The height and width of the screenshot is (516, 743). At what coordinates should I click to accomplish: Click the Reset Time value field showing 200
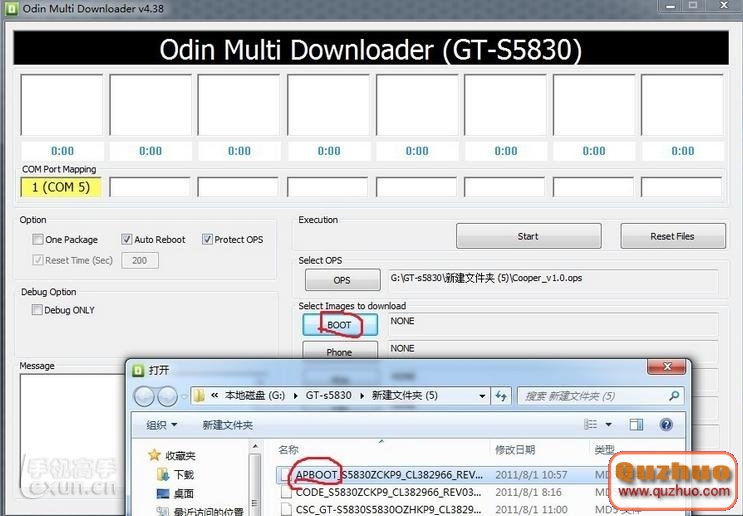pyautogui.click(x=140, y=260)
